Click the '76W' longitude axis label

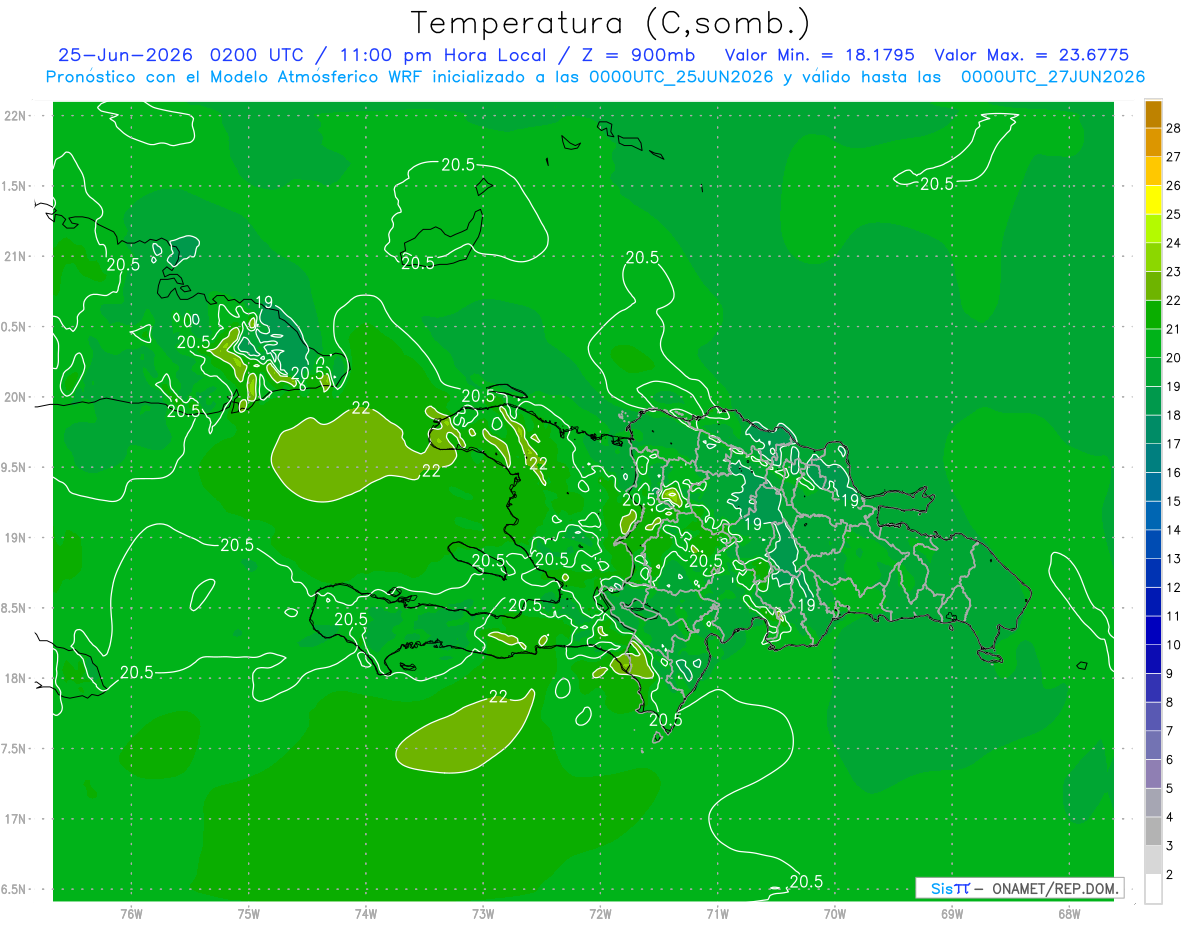pyautogui.click(x=131, y=914)
